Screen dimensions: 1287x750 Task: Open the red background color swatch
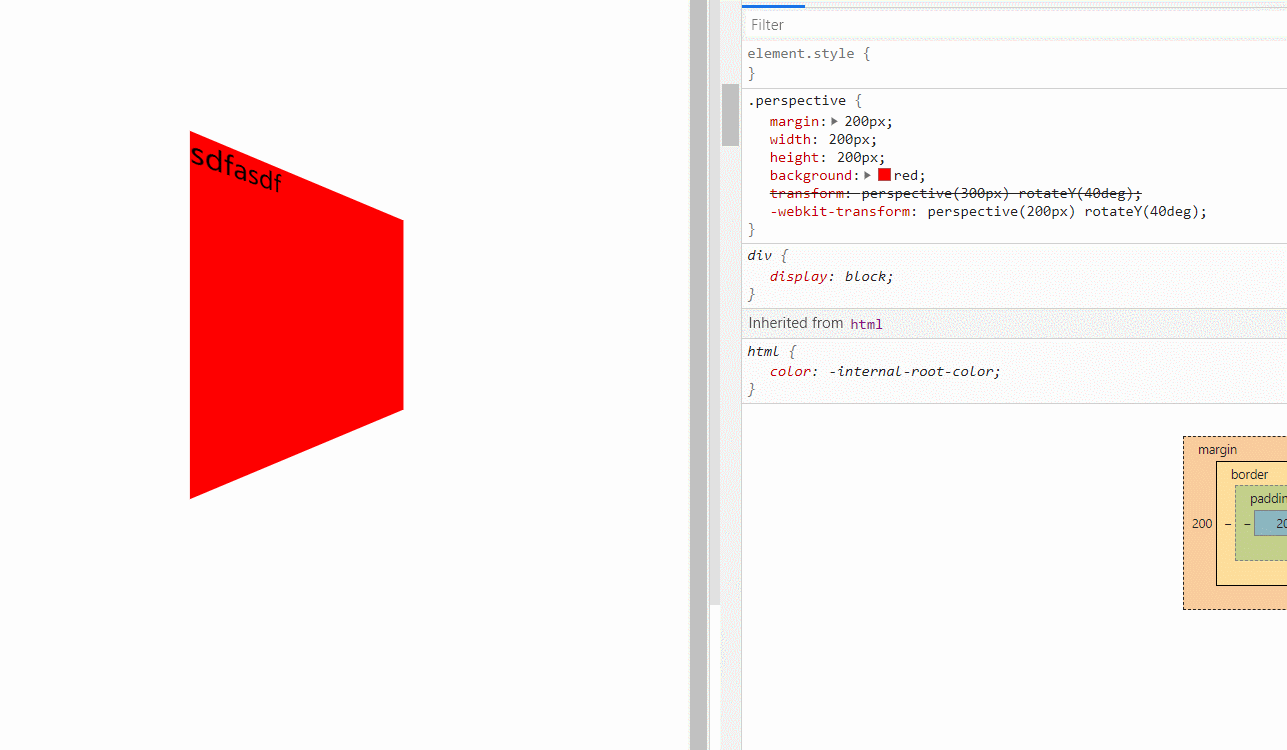884,175
